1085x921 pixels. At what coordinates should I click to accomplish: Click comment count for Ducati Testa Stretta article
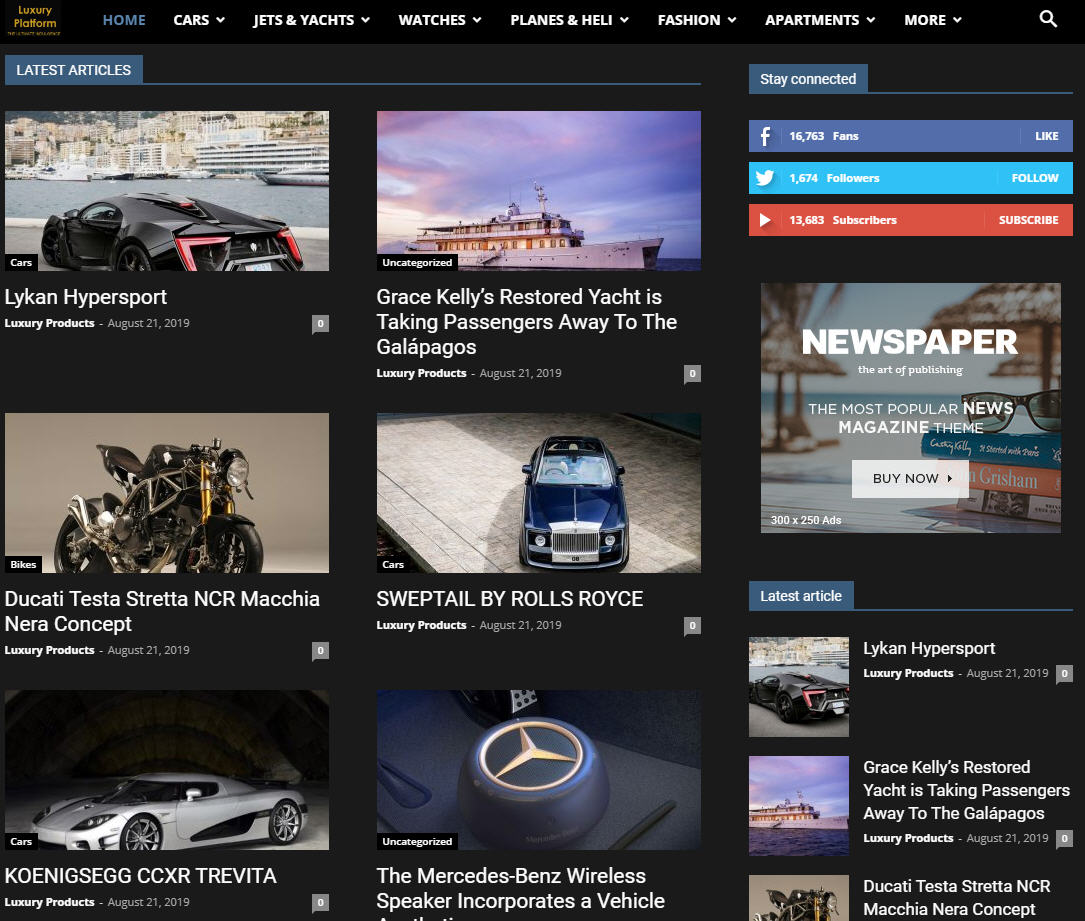coord(320,651)
